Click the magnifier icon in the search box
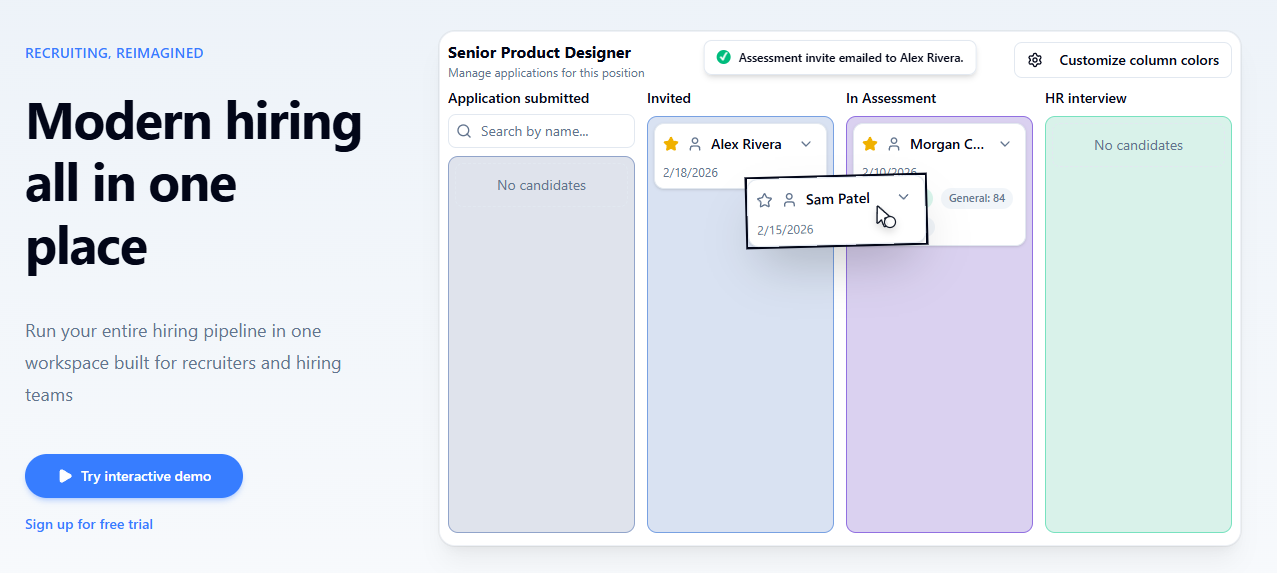This screenshot has width=1277, height=573. click(464, 131)
